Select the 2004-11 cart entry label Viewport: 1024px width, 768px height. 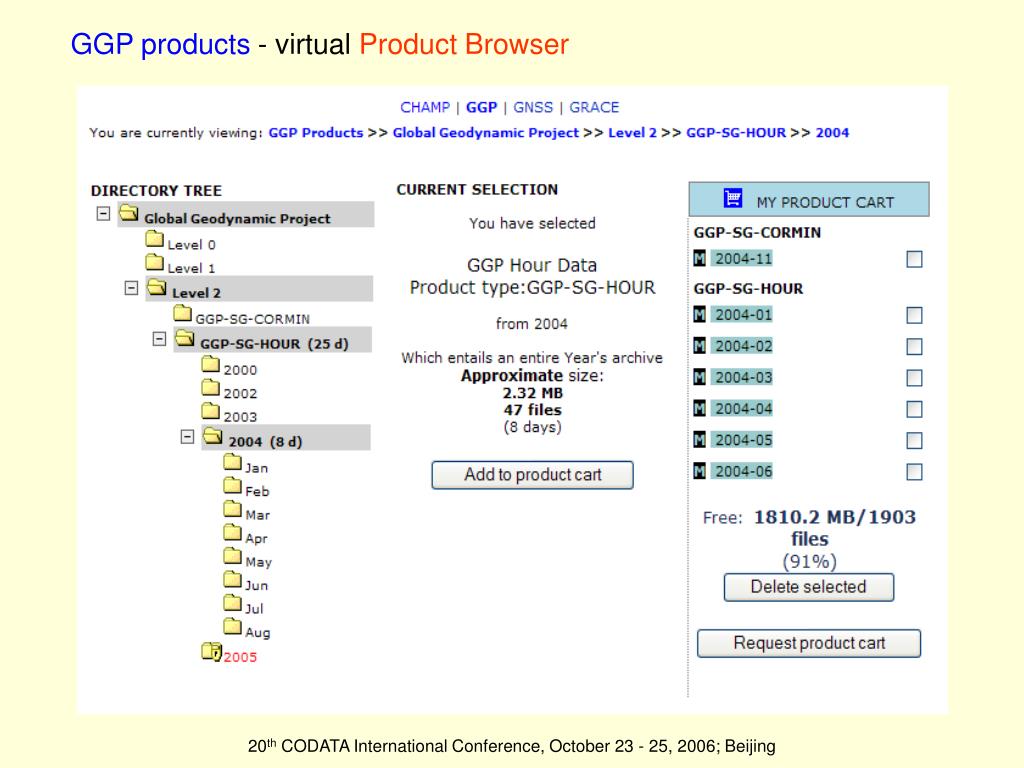743,259
